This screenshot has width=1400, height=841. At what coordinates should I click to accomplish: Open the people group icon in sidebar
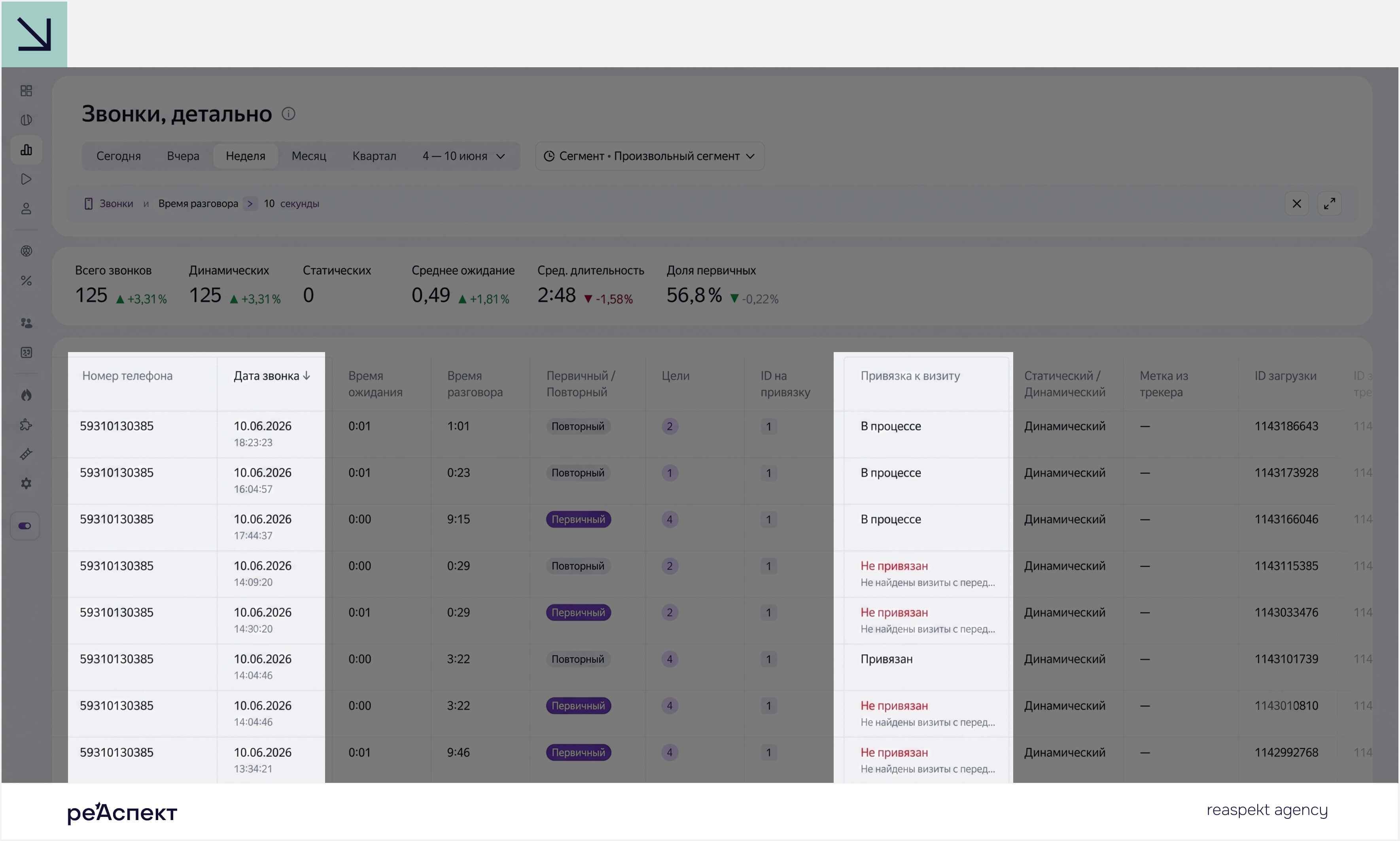(26, 323)
